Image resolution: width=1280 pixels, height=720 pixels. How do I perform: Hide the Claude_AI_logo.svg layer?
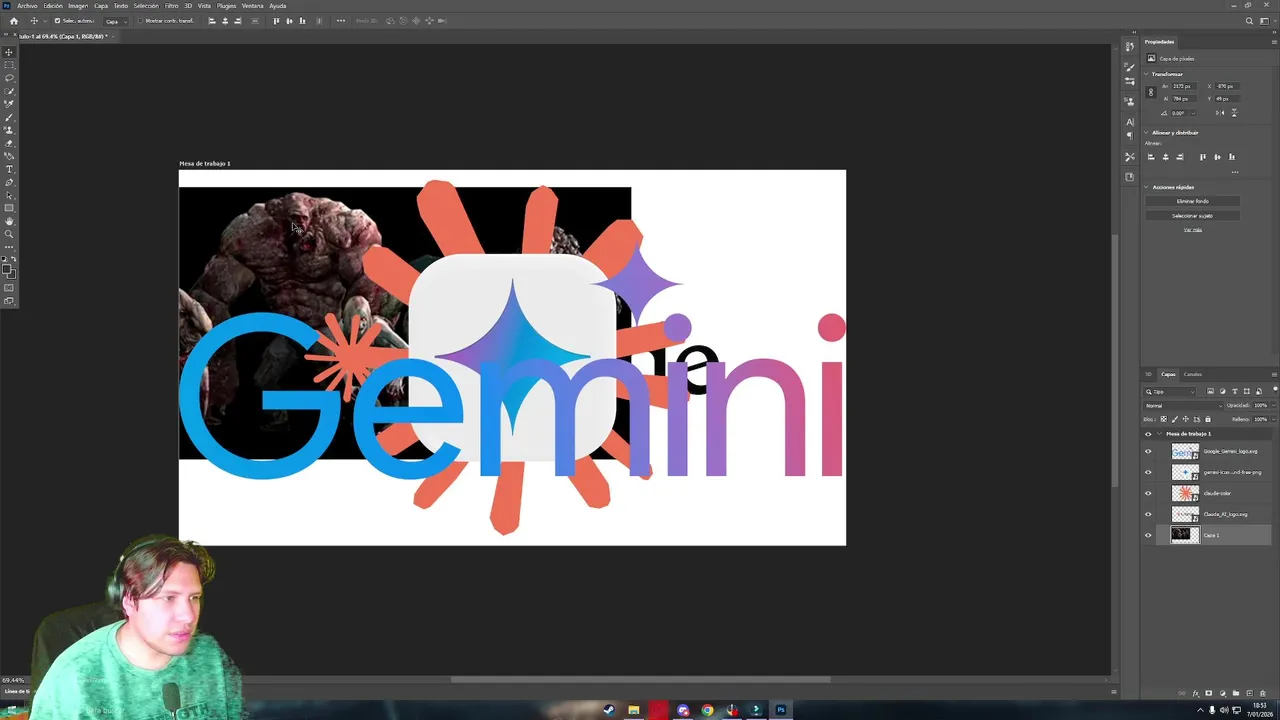point(1148,514)
